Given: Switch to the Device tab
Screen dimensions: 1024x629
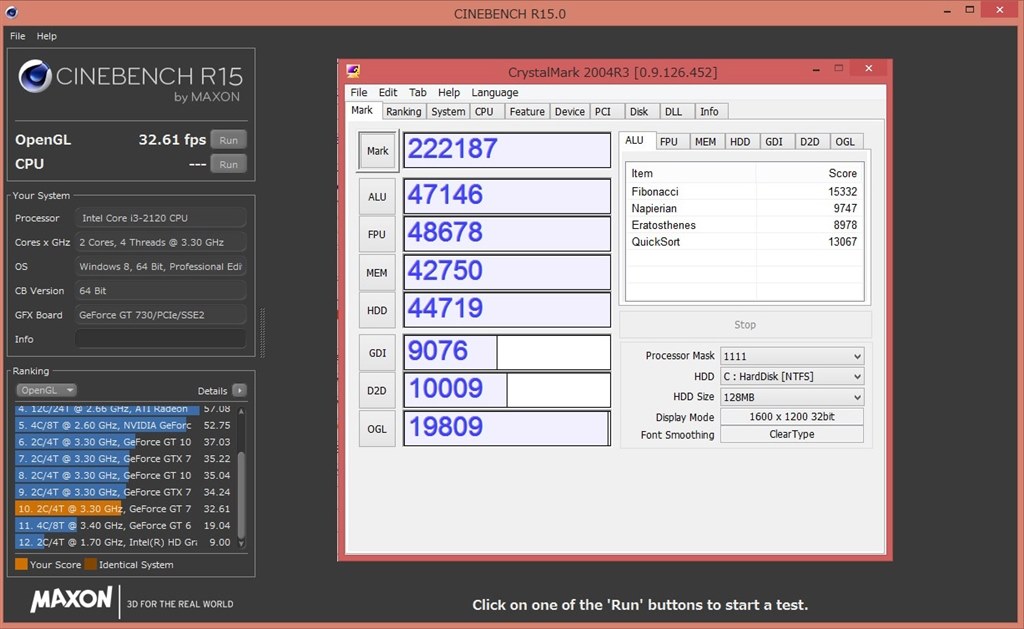Looking at the screenshot, I should pyautogui.click(x=569, y=112).
